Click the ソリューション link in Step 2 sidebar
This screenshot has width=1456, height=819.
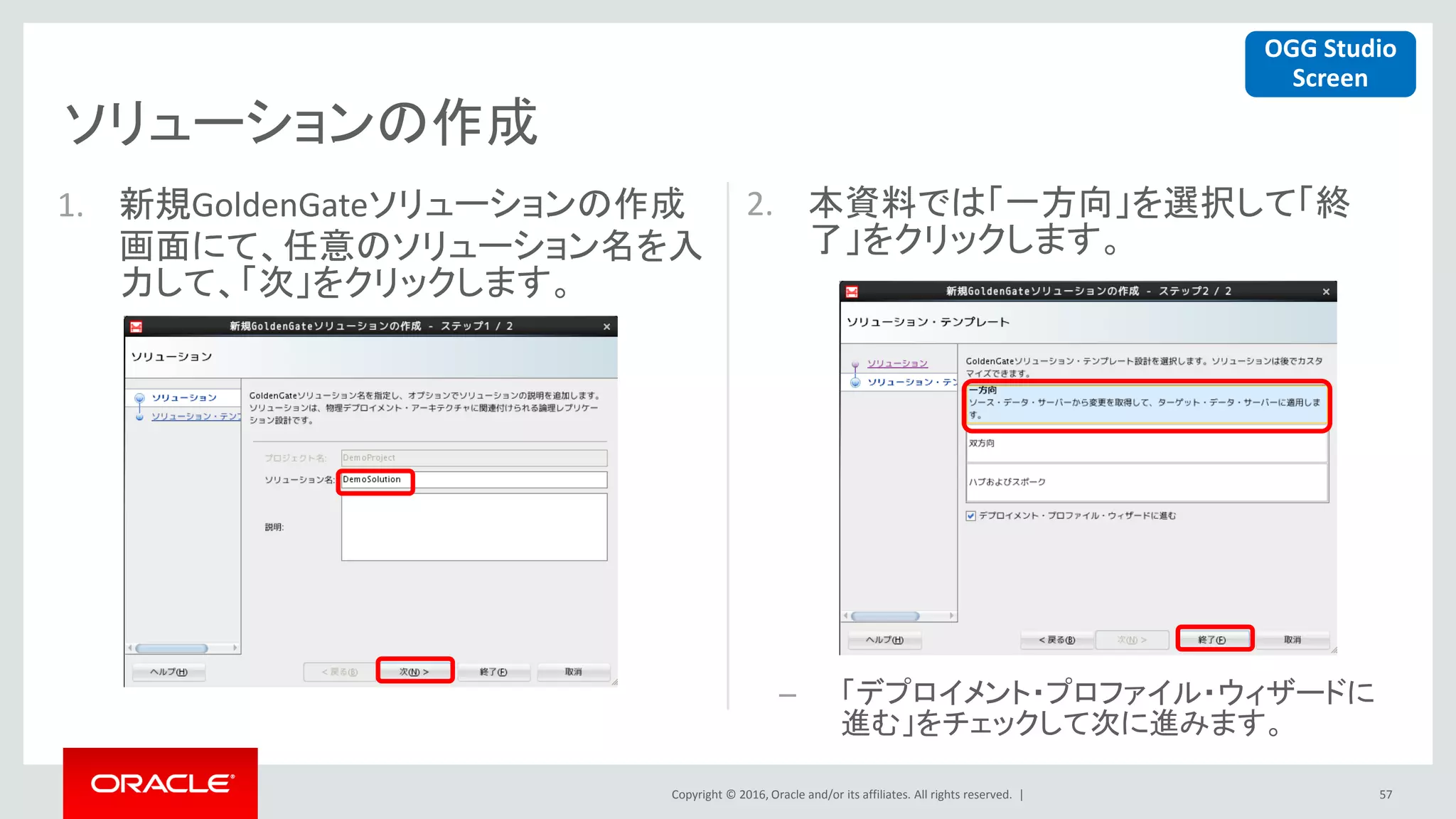[x=897, y=363]
